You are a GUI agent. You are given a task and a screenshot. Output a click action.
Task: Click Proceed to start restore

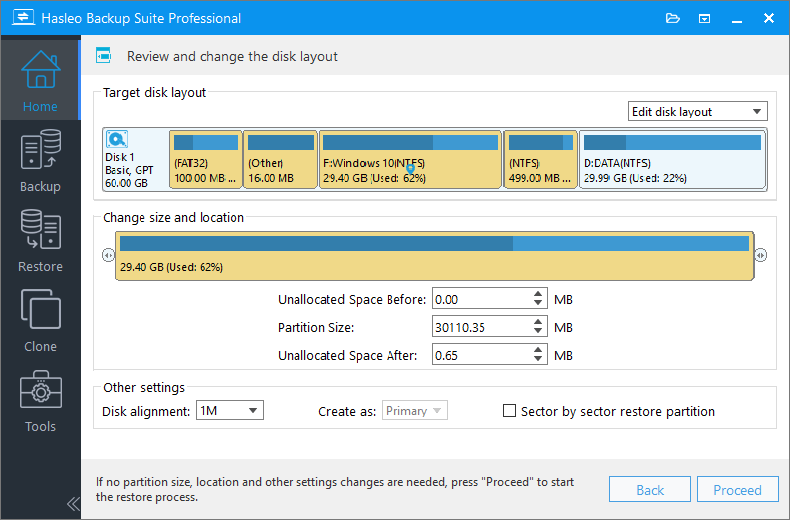coord(737,489)
